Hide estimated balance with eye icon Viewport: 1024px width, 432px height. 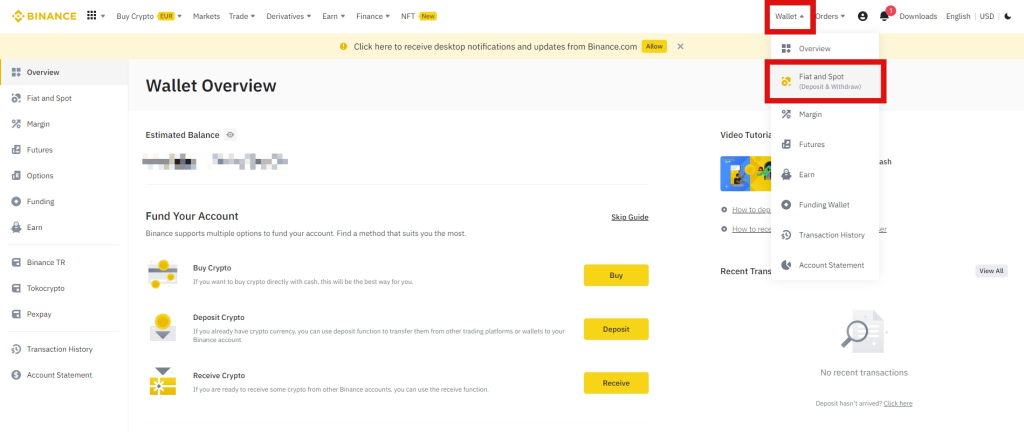230,135
